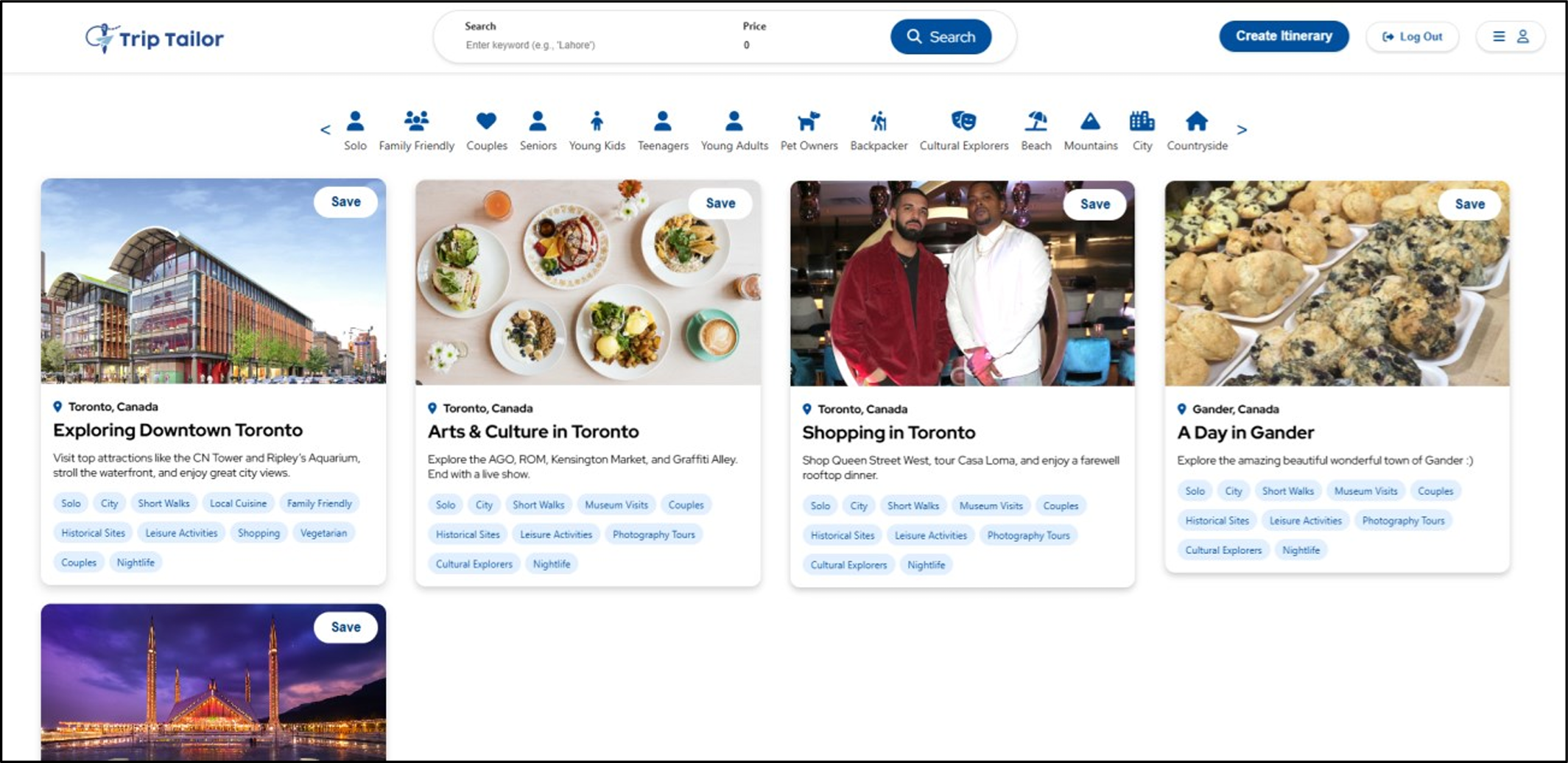The image size is (1568, 763).
Task: Select the Beach umbrella icon
Action: point(1036,121)
